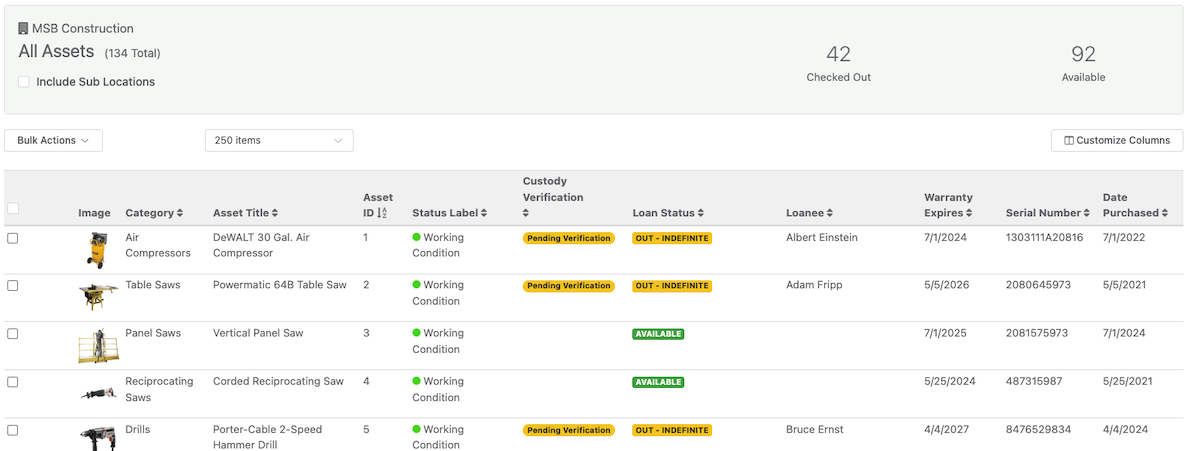Open the Vertical Panel Saw image thumbnail

(x=99, y=345)
